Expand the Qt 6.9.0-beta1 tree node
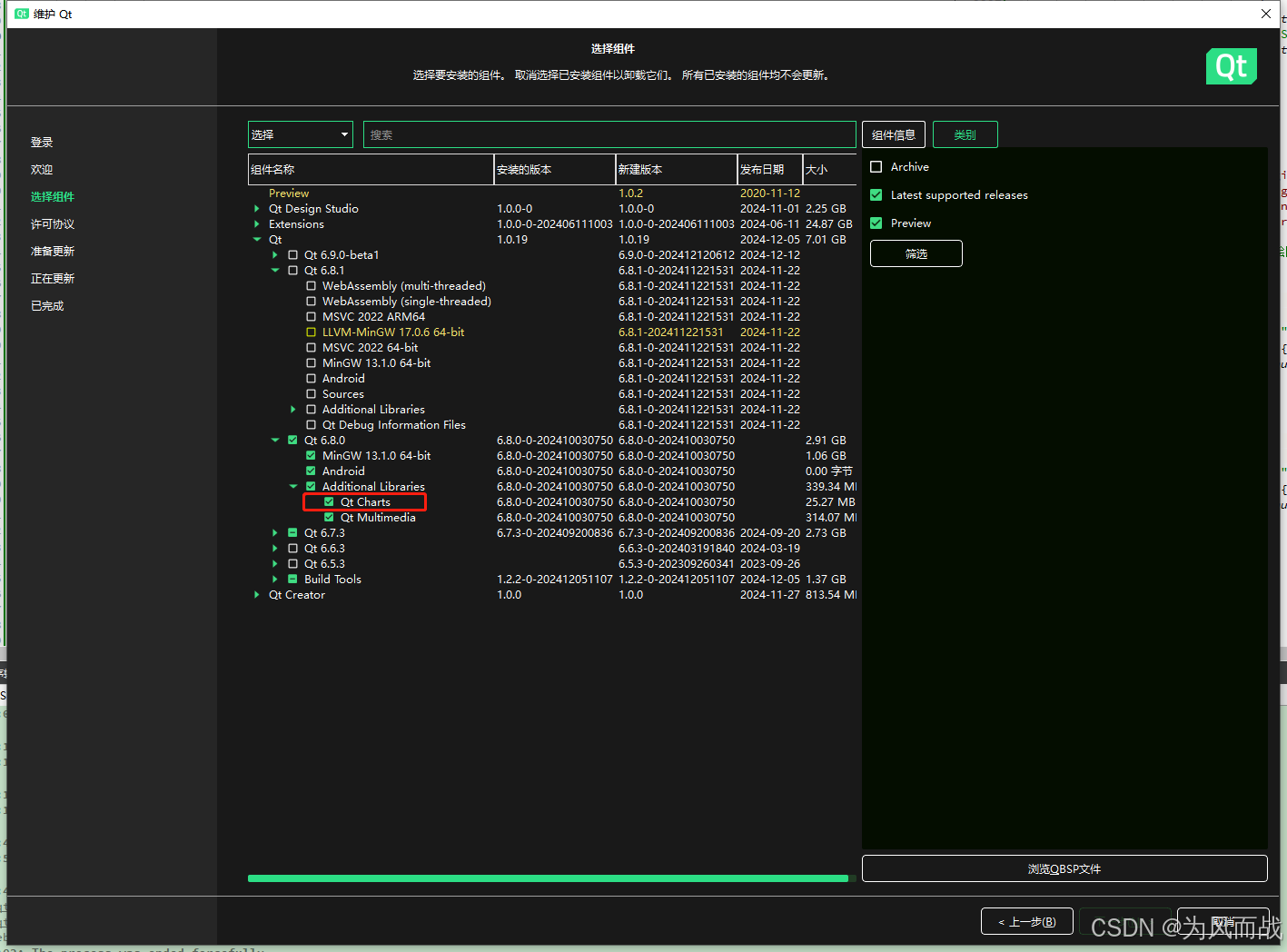Screen dimensions: 1287x952 coord(274,254)
